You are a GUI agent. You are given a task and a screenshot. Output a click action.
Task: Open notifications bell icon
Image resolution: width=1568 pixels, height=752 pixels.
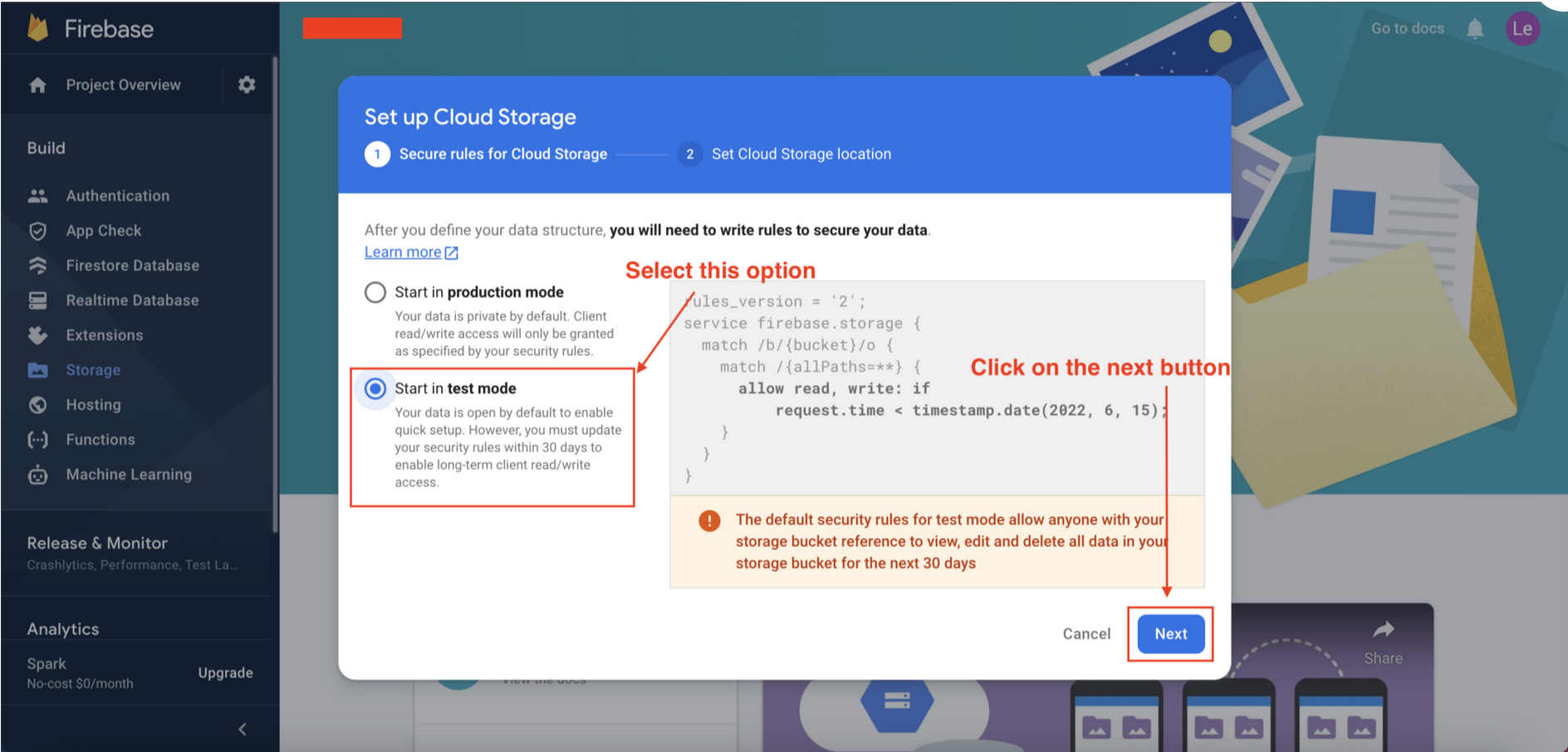pos(1475,29)
